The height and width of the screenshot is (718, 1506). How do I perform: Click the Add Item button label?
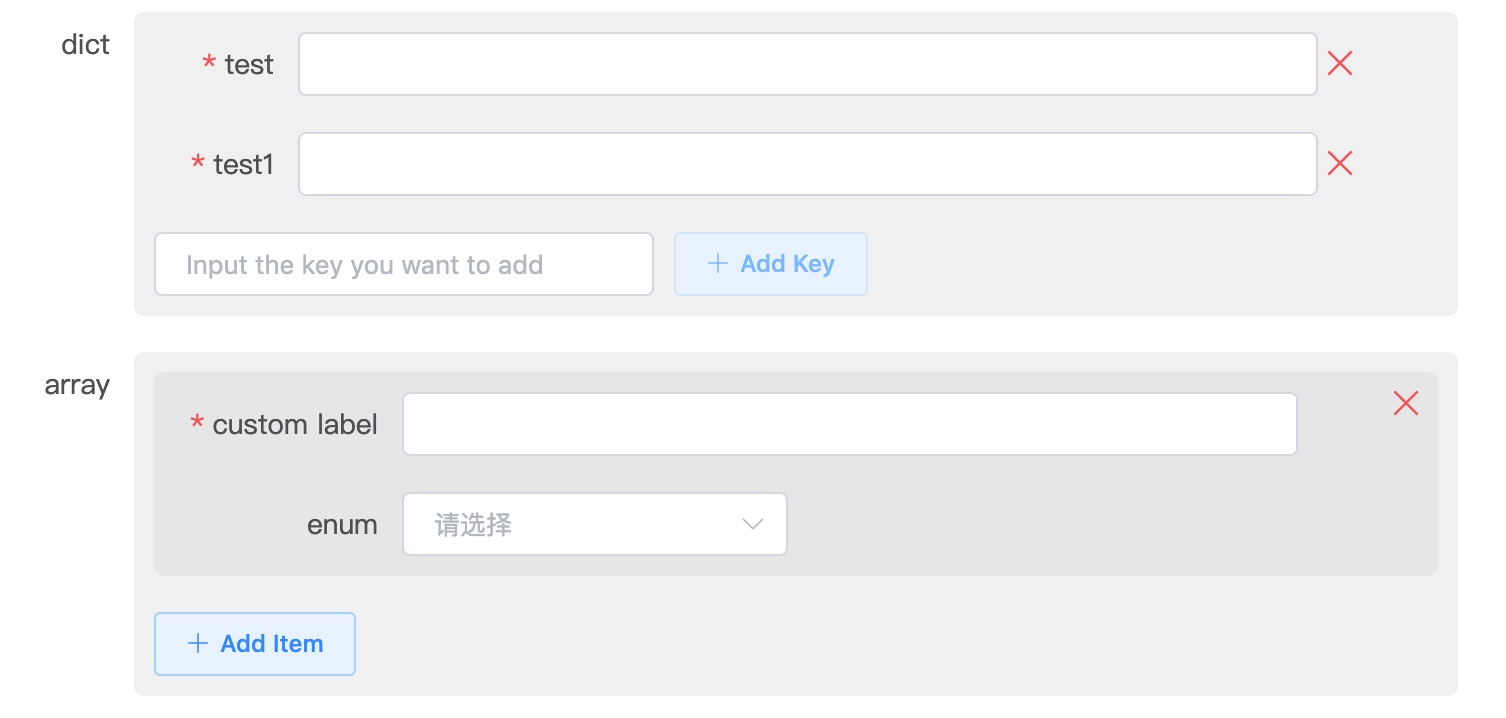pyautogui.click(x=272, y=644)
